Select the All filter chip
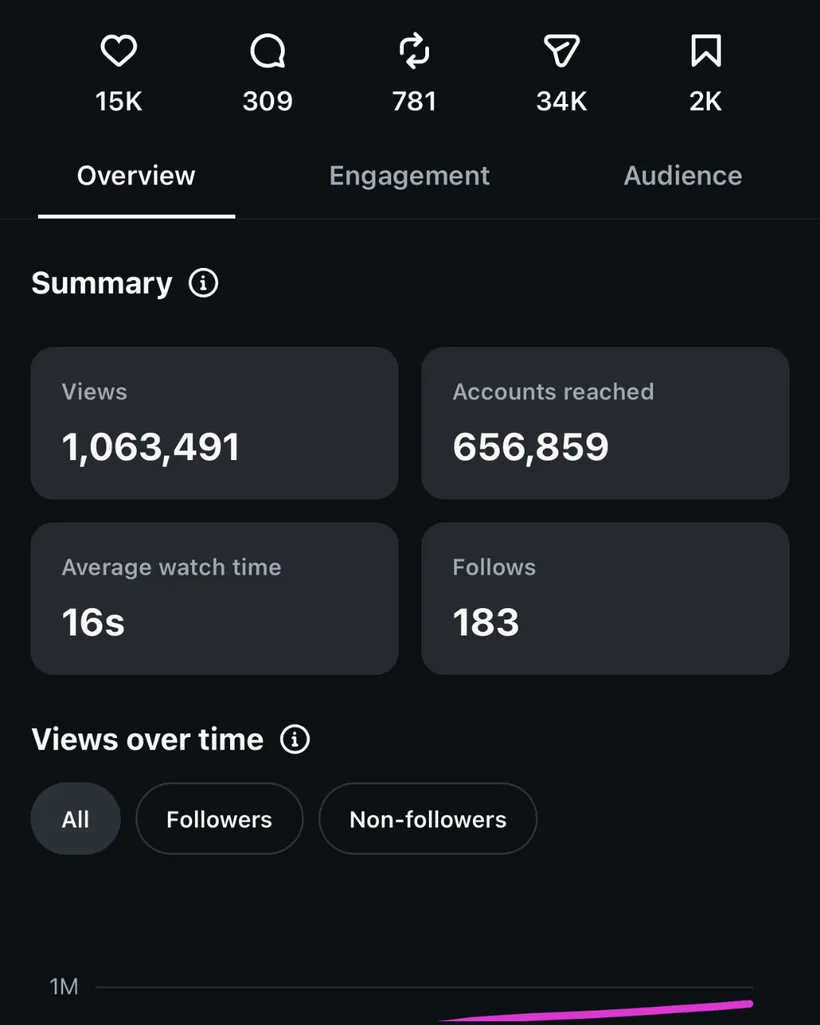This screenshot has height=1025, width=820. (x=75, y=818)
